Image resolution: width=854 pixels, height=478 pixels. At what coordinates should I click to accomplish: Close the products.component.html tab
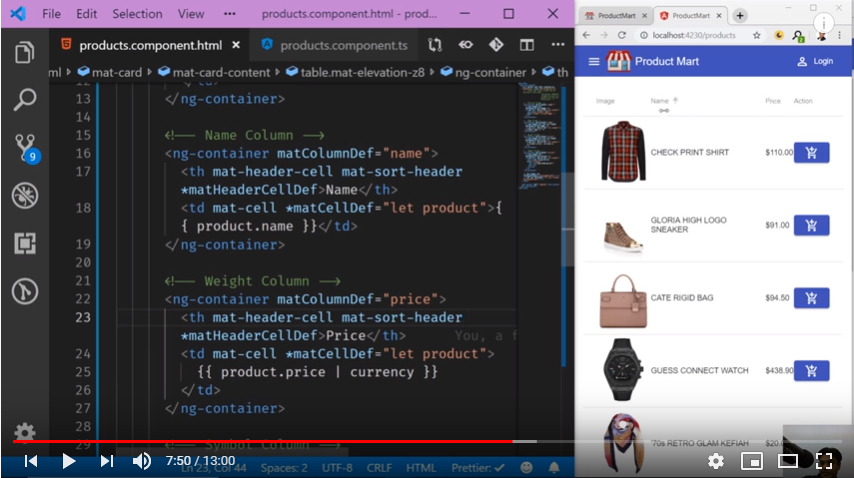click(x=236, y=45)
